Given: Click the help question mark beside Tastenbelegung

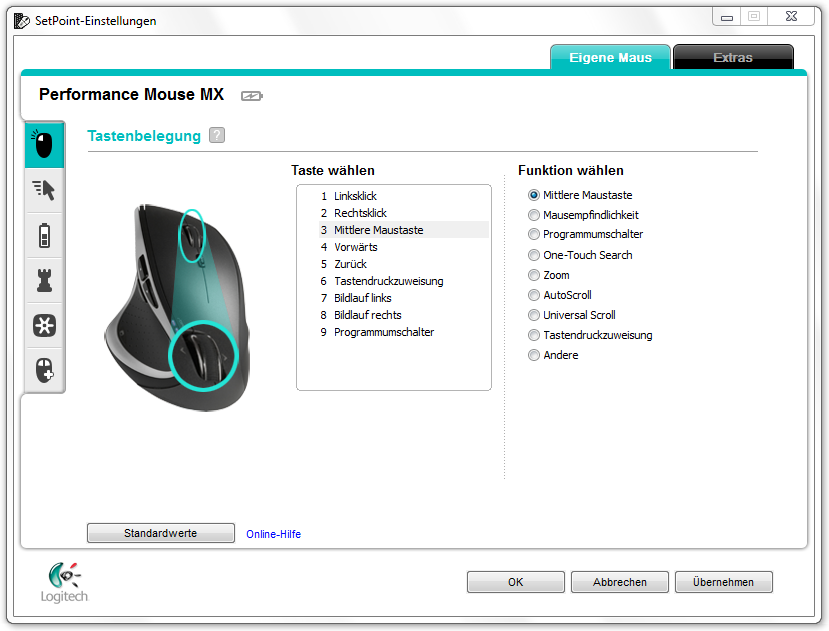Looking at the screenshot, I should click(217, 136).
